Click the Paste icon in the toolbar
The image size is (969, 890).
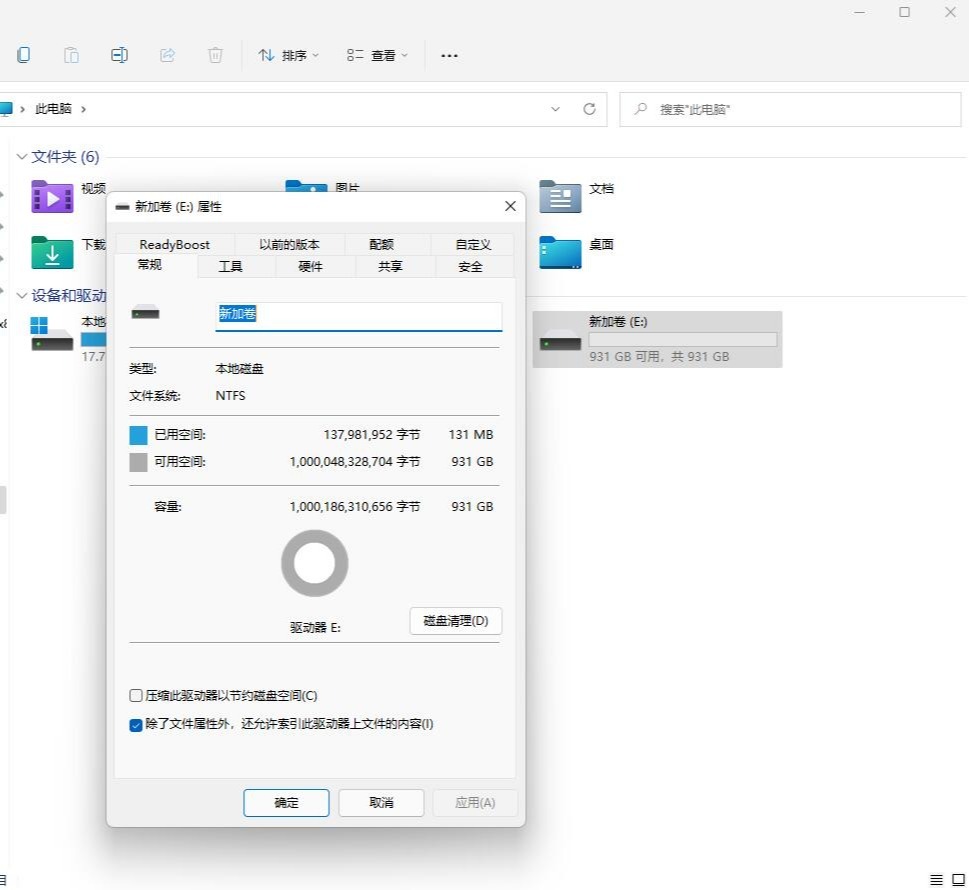pos(71,55)
